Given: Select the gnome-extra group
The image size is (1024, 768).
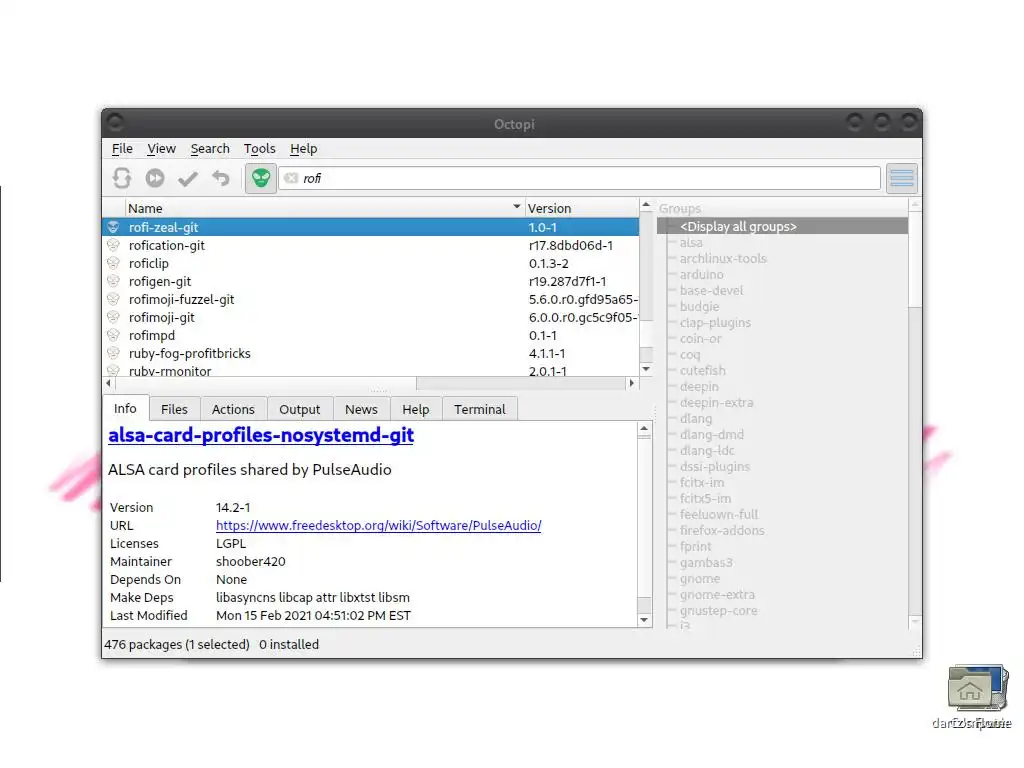Looking at the screenshot, I should 717,595.
